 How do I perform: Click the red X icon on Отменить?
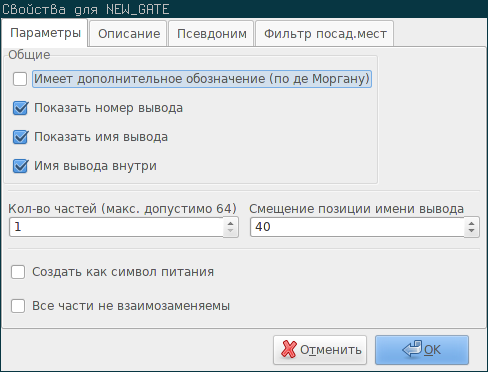point(288,349)
